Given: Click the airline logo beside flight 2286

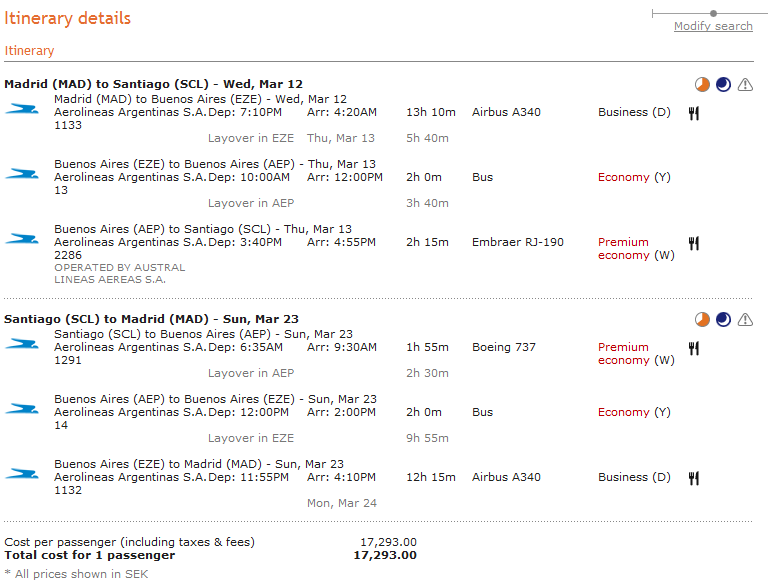Looking at the screenshot, I should (x=21, y=238).
